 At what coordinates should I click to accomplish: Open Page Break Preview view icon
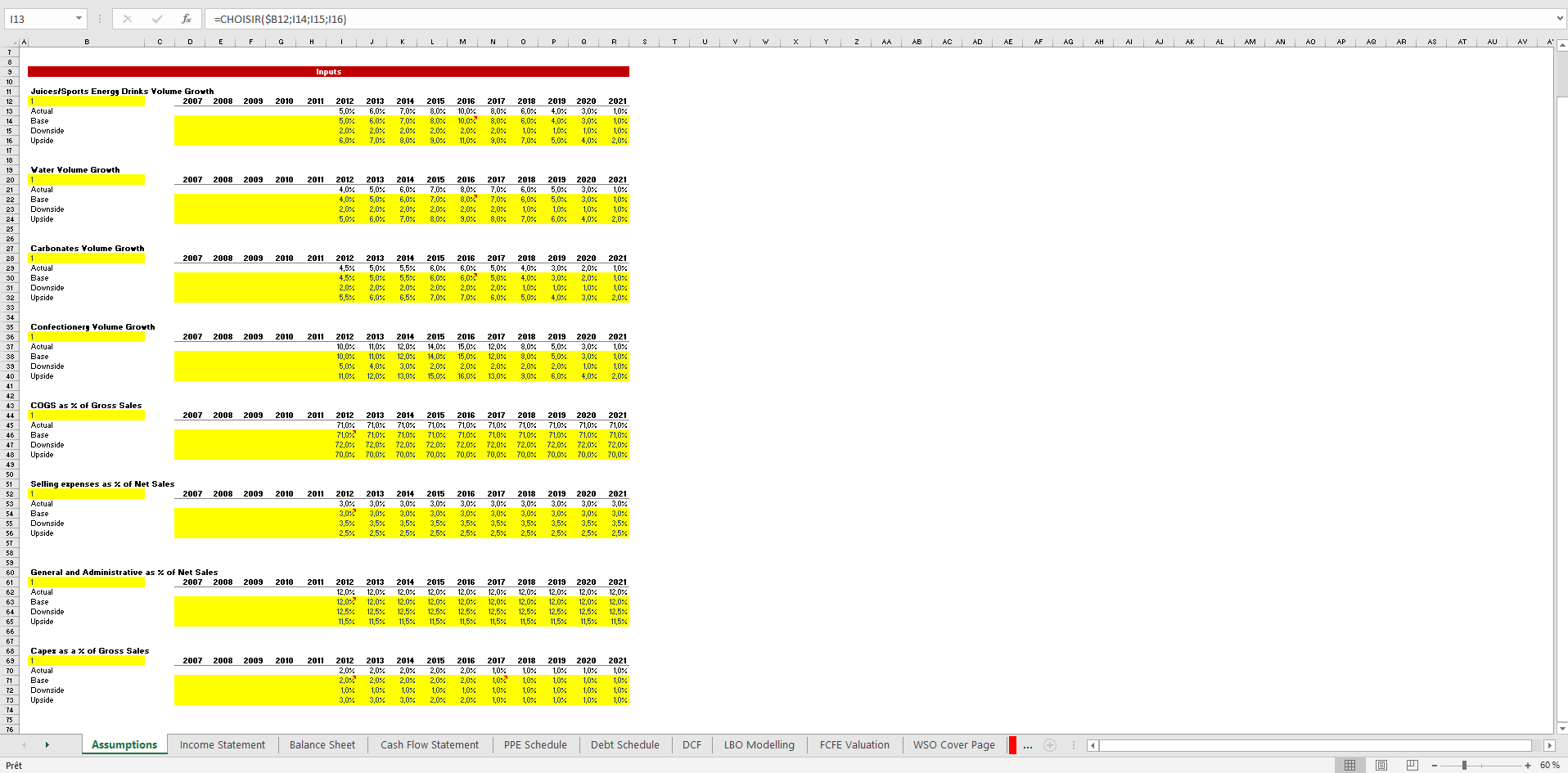tap(1413, 765)
